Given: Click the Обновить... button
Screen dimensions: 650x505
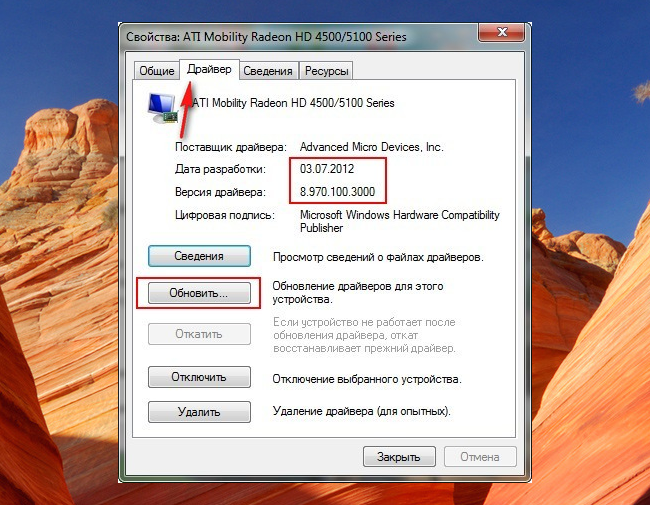Looking at the screenshot, I should pos(199,293).
